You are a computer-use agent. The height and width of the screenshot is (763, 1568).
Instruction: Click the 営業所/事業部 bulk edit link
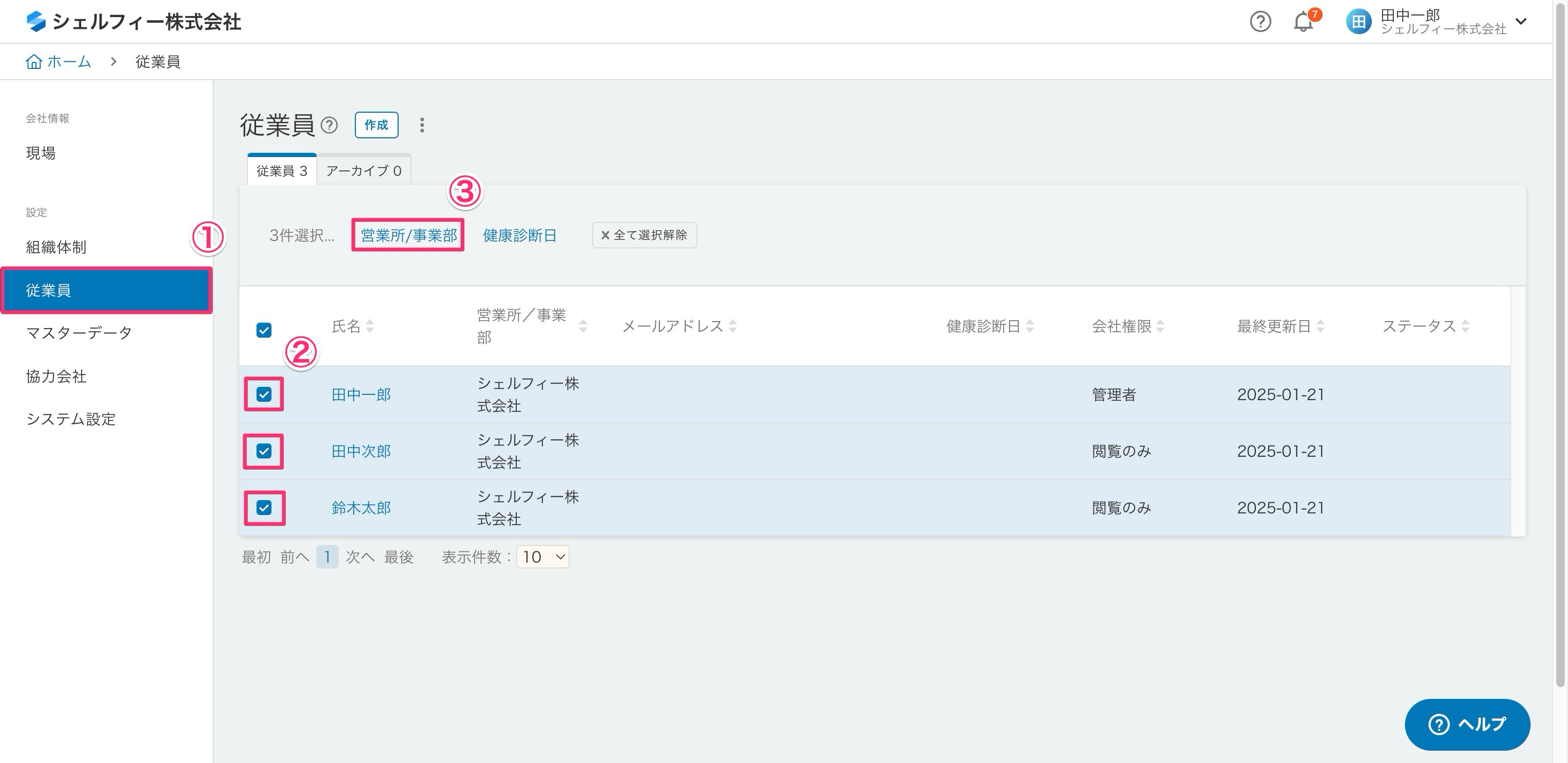click(x=408, y=236)
